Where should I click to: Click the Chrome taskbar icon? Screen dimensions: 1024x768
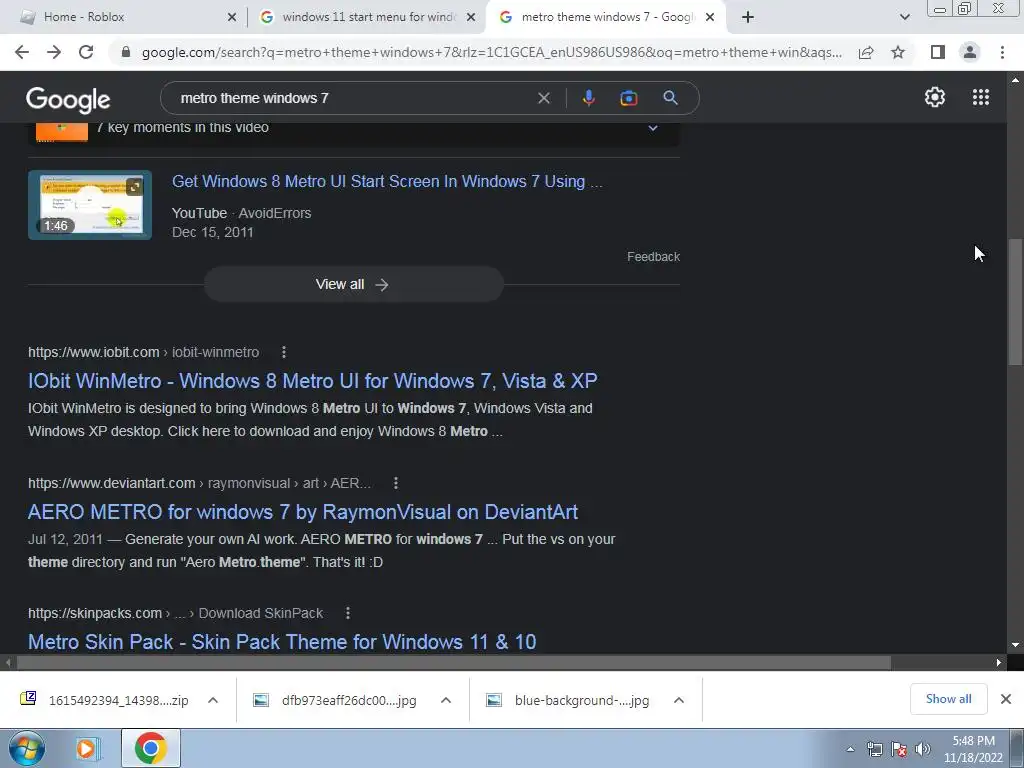(x=151, y=748)
